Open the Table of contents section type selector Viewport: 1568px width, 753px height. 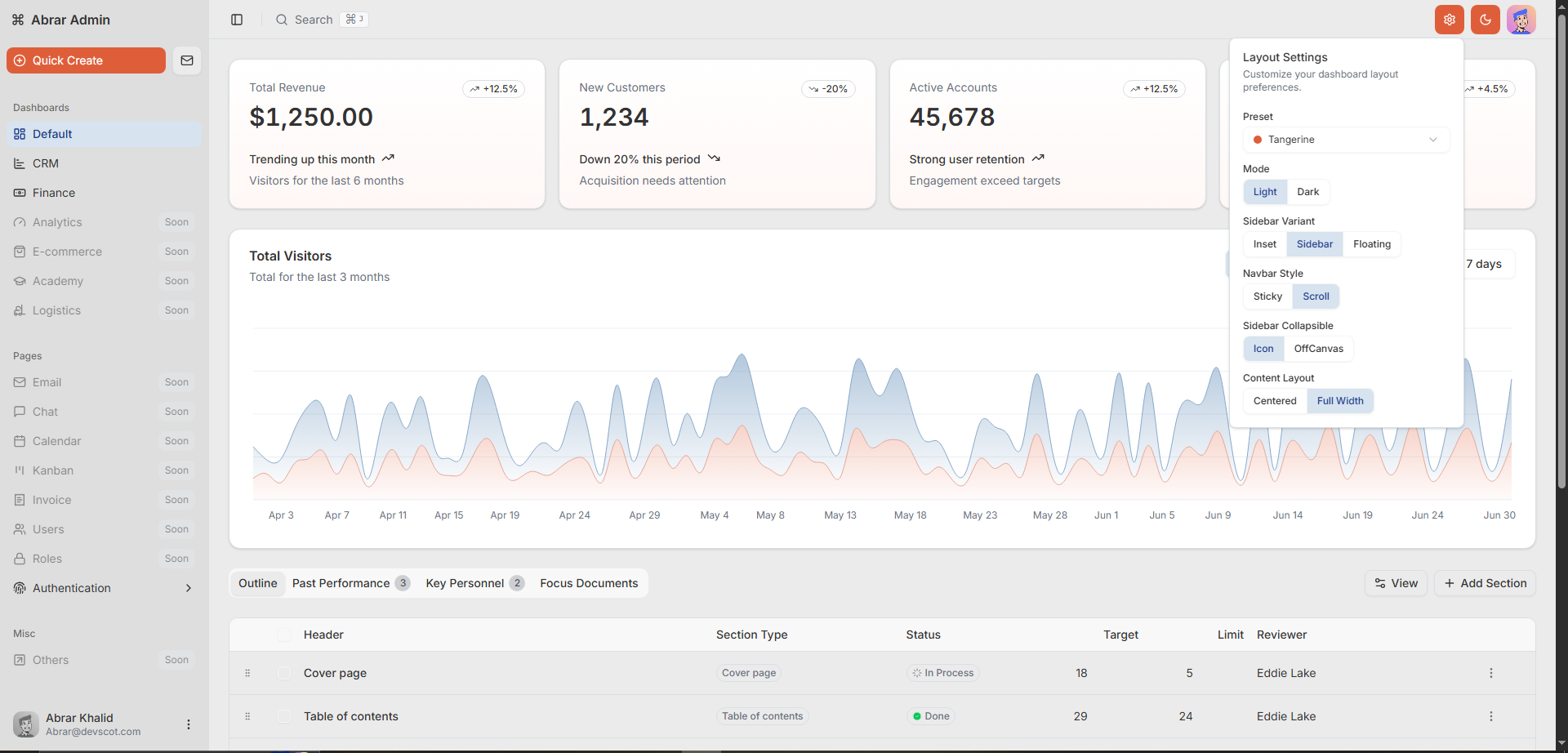click(762, 716)
